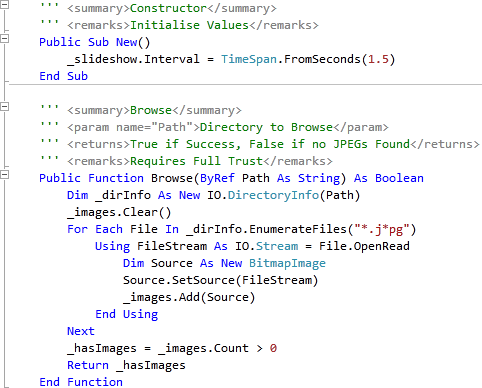Click '_images.Clear()' statement
Screen dimensions: 482x388
tap(119, 212)
